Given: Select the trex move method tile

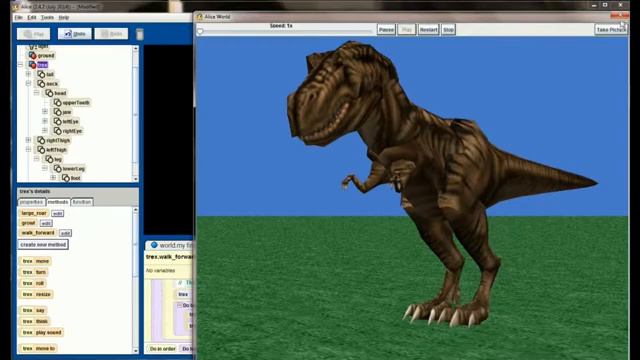Looking at the screenshot, I should click(36, 261).
